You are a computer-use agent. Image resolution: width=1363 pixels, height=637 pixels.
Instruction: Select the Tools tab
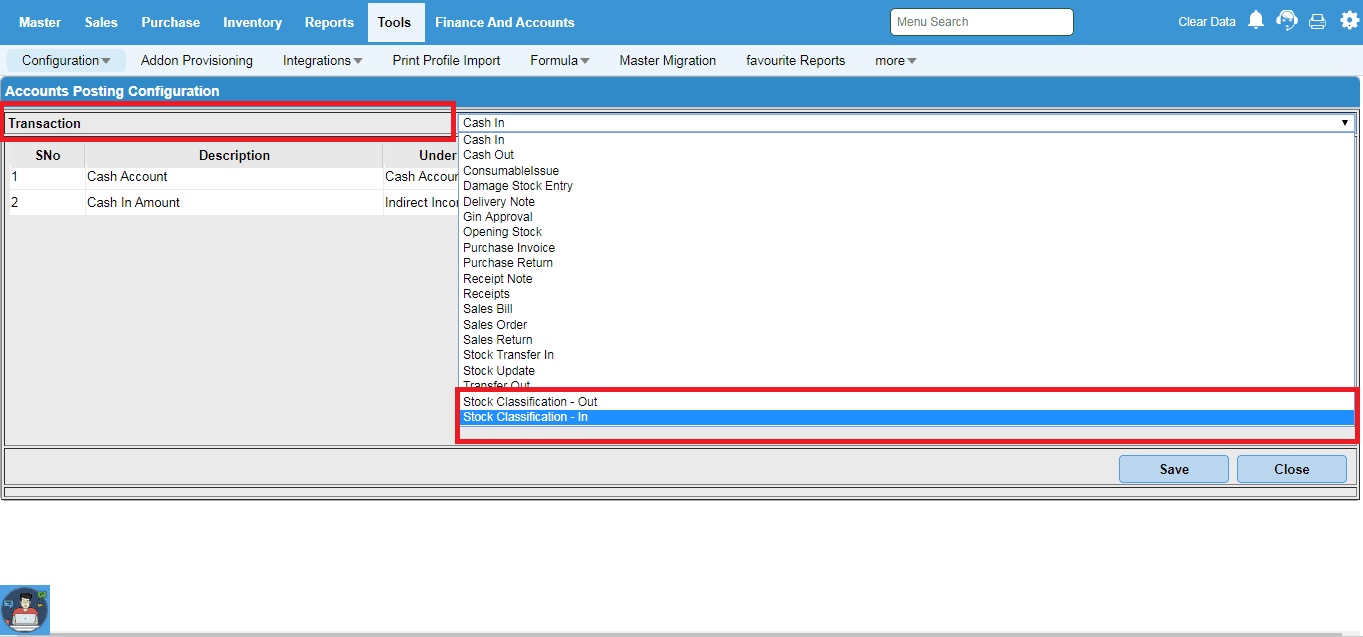coord(395,22)
